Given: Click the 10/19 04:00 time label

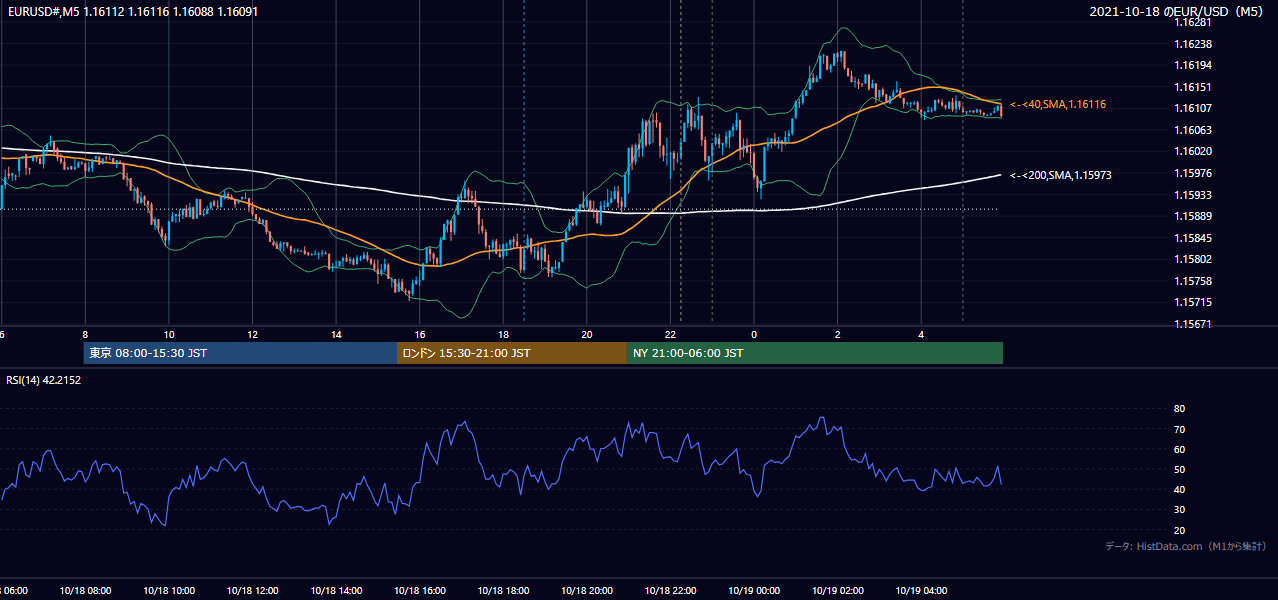Looking at the screenshot, I should click(x=920, y=591).
